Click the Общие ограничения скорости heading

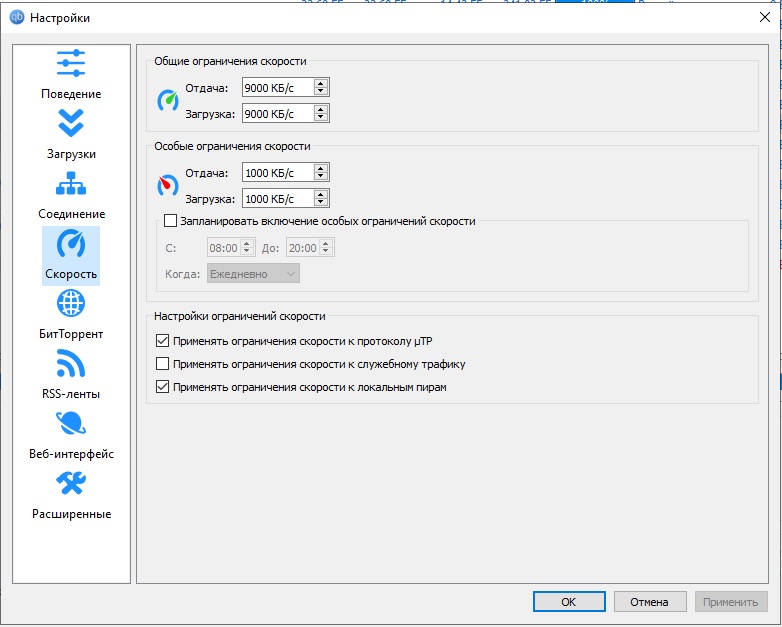[x=230, y=61]
